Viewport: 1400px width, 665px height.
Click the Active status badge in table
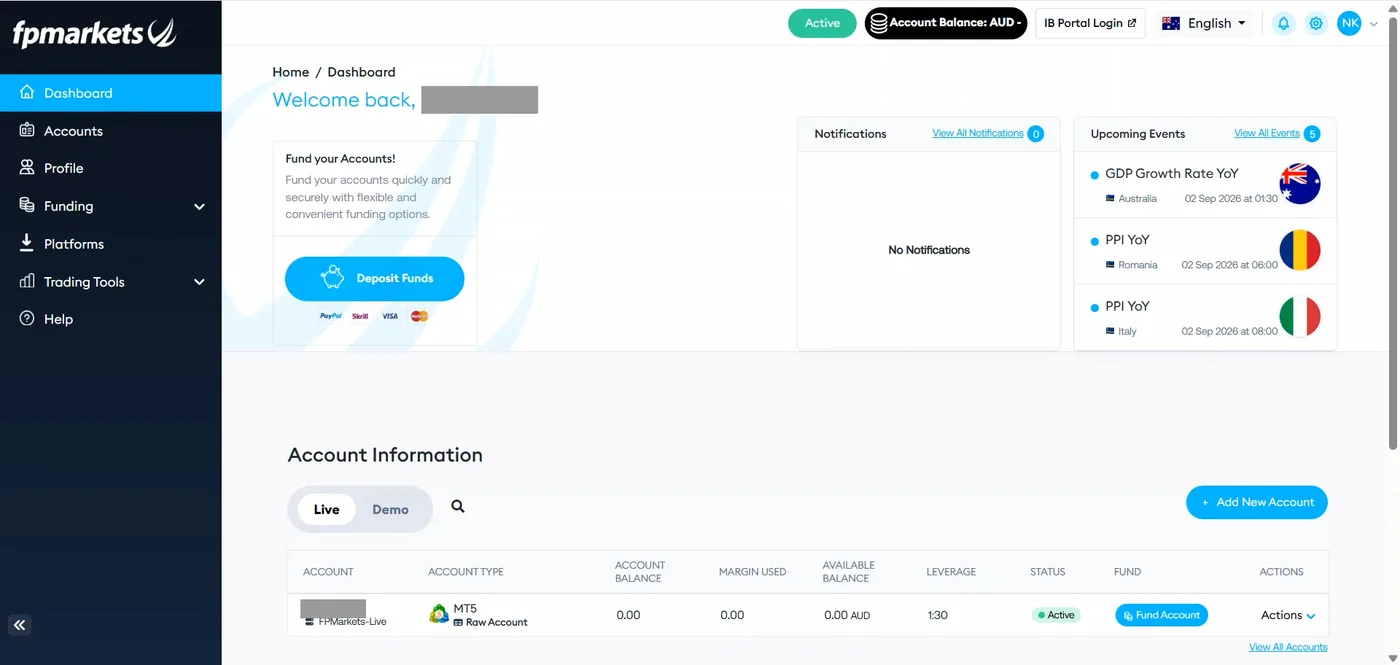coord(1056,615)
